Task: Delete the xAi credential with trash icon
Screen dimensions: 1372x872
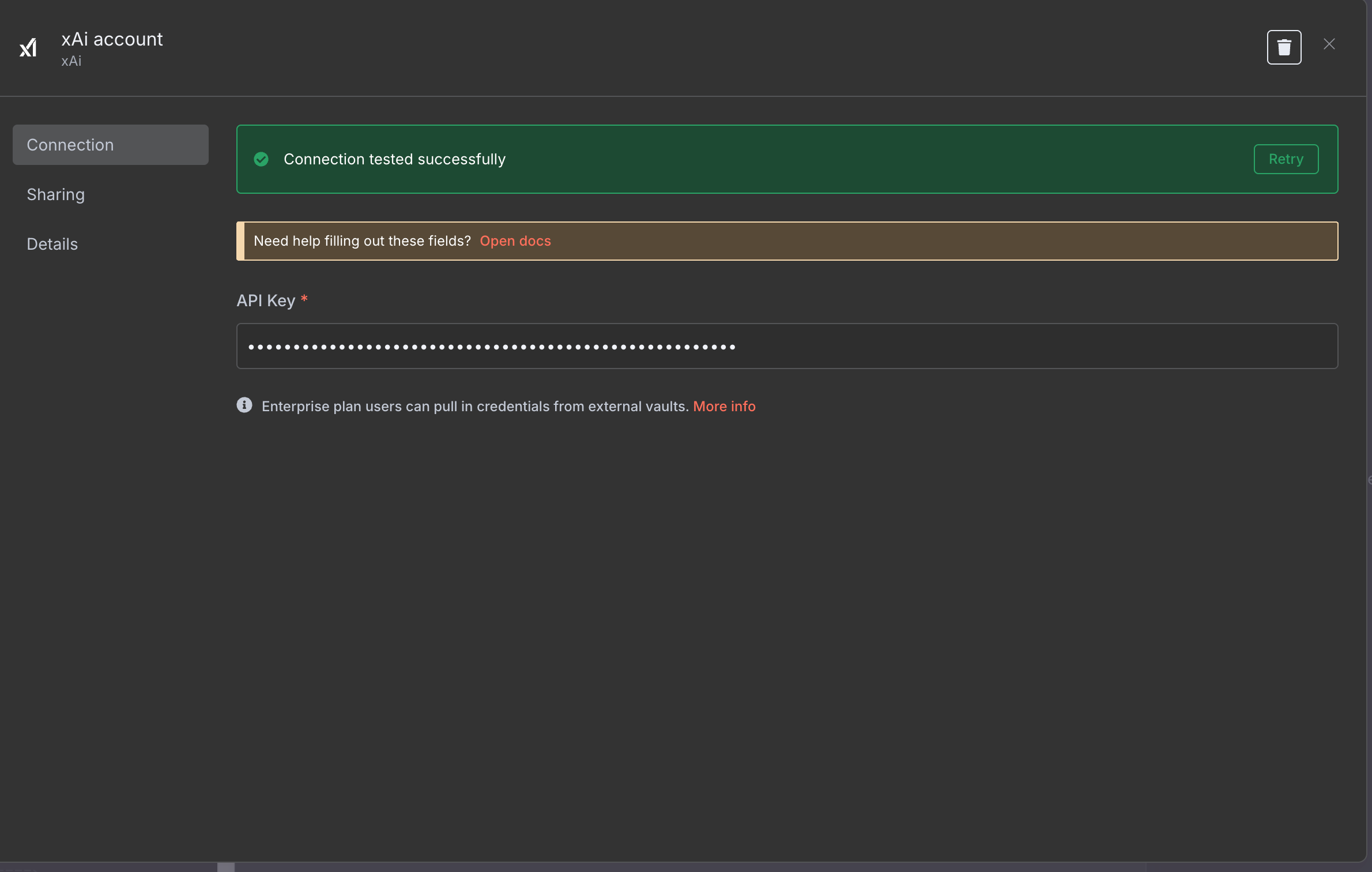Action: pyautogui.click(x=1284, y=47)
